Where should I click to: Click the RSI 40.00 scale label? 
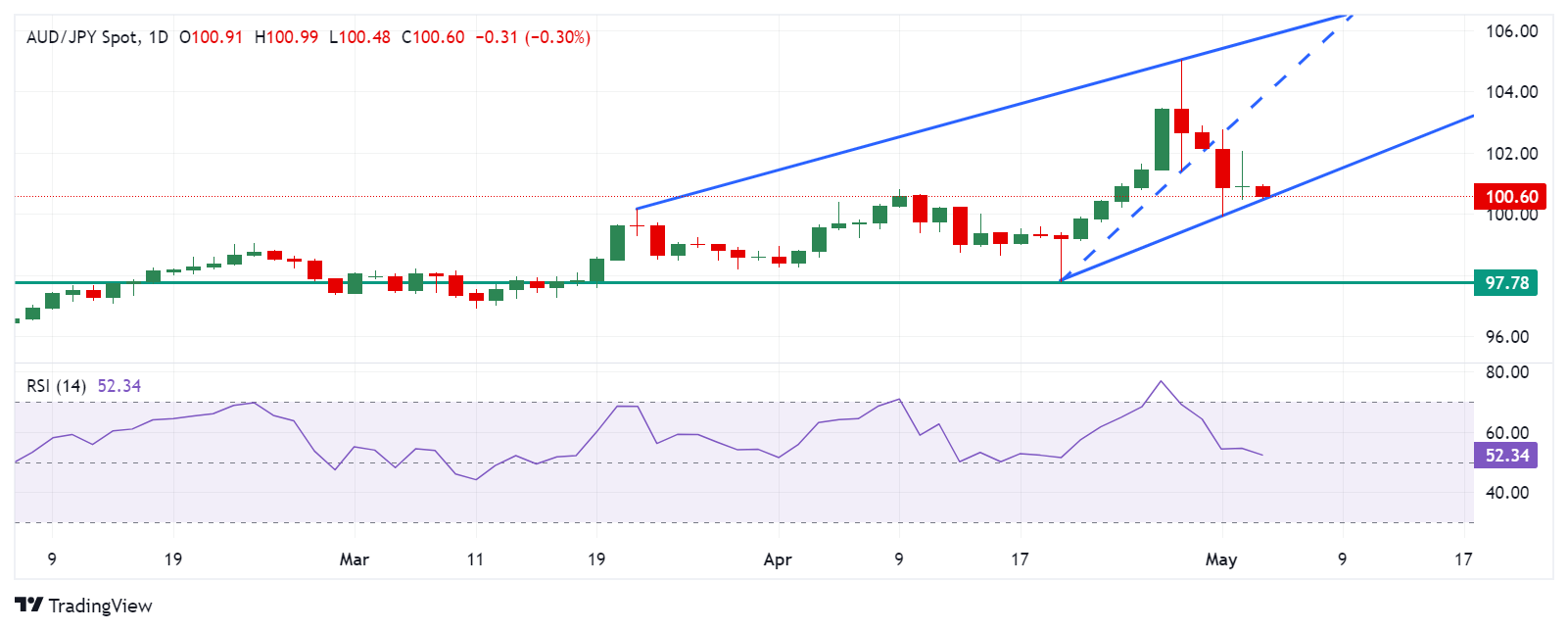tap(1506, 493)
